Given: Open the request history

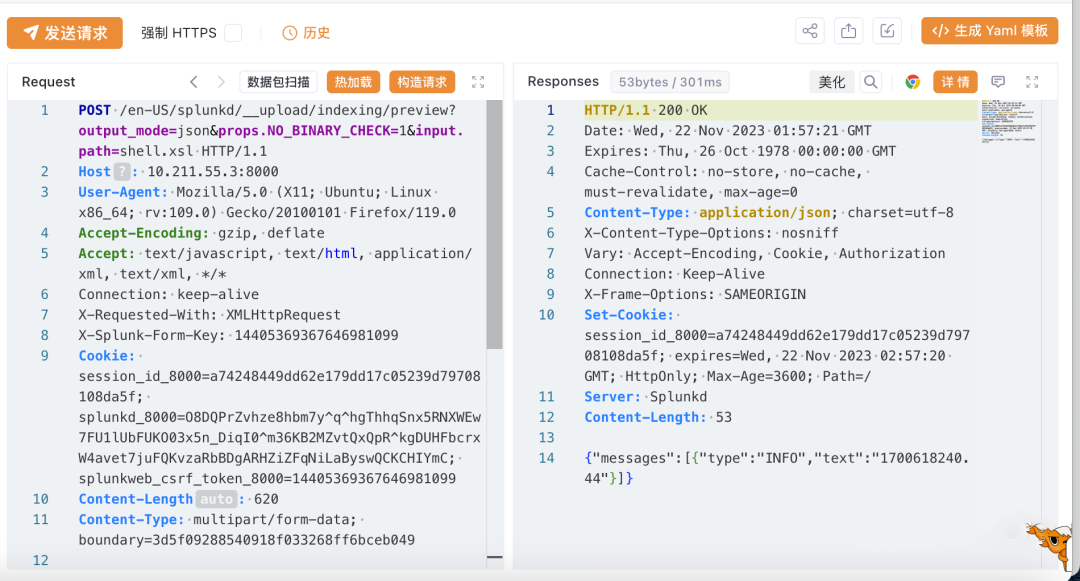Looking at the screenshot, I should click(307, 33).
